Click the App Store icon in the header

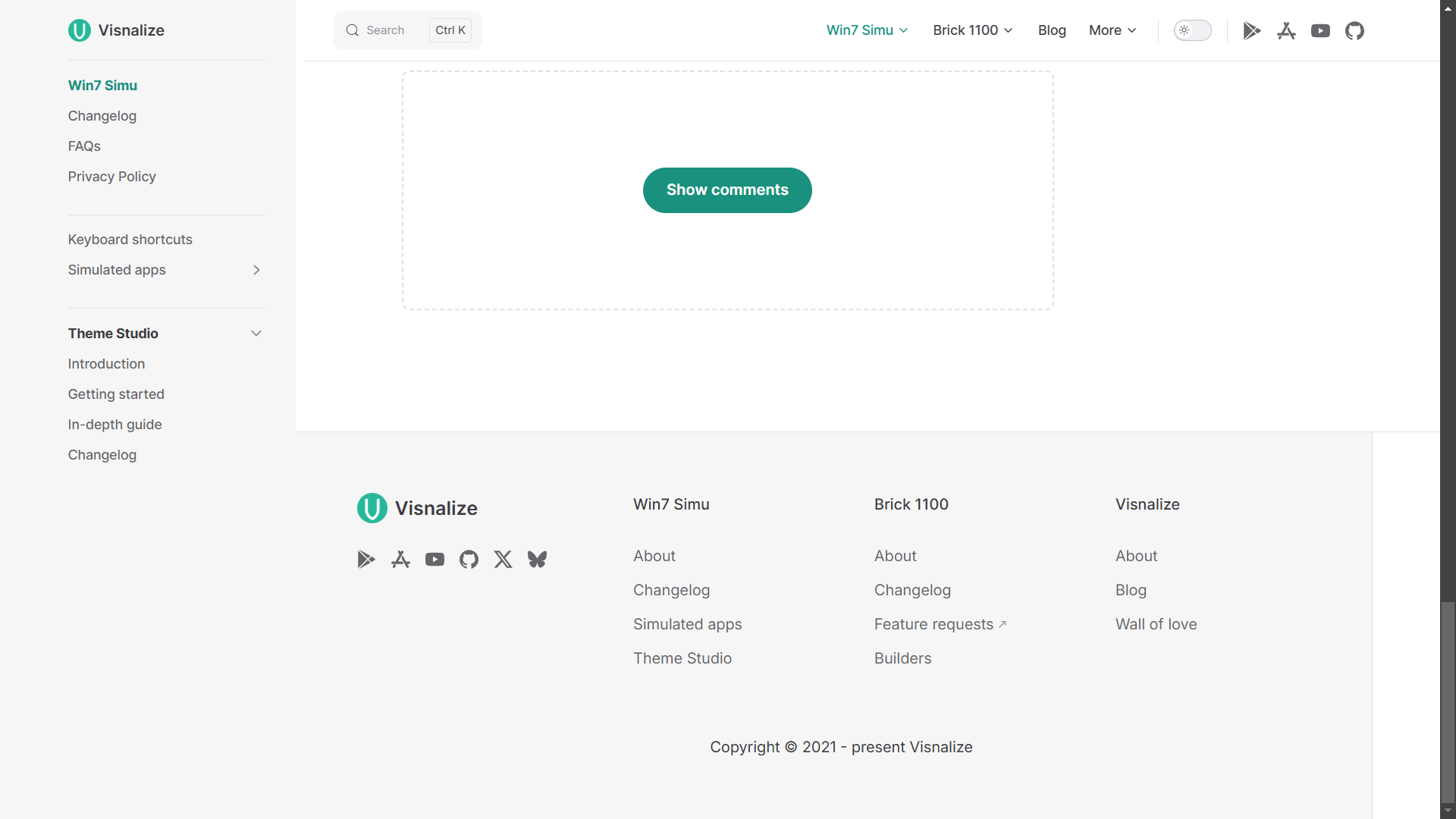[1286, 30]
